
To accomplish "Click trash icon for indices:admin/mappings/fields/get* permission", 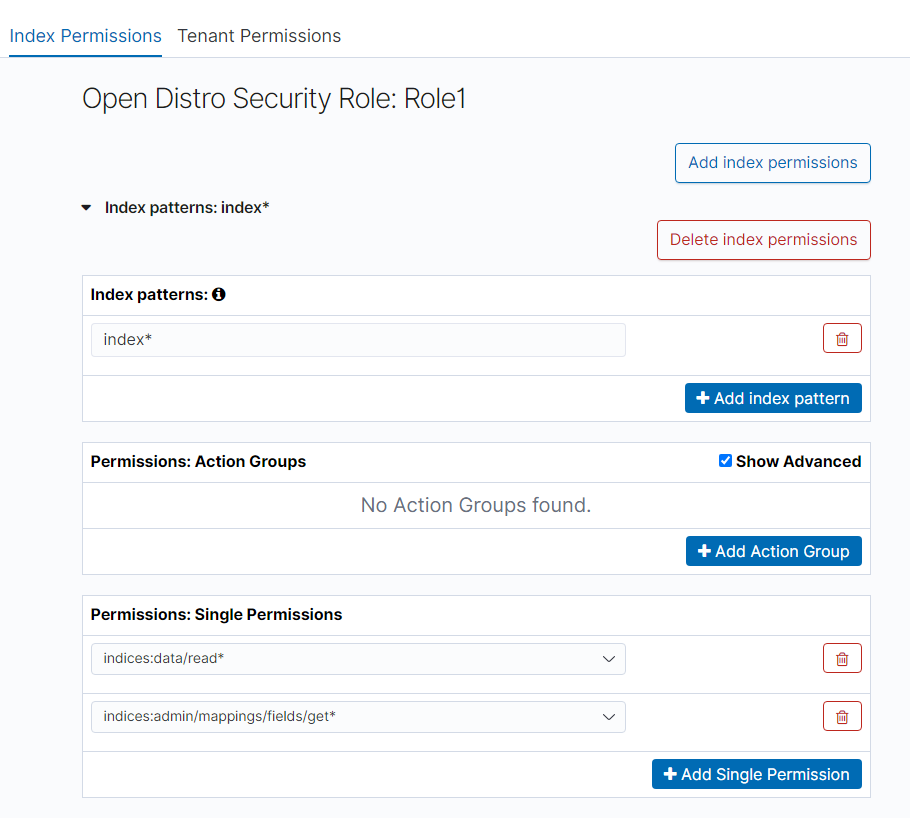I will (x=841, y=717).
